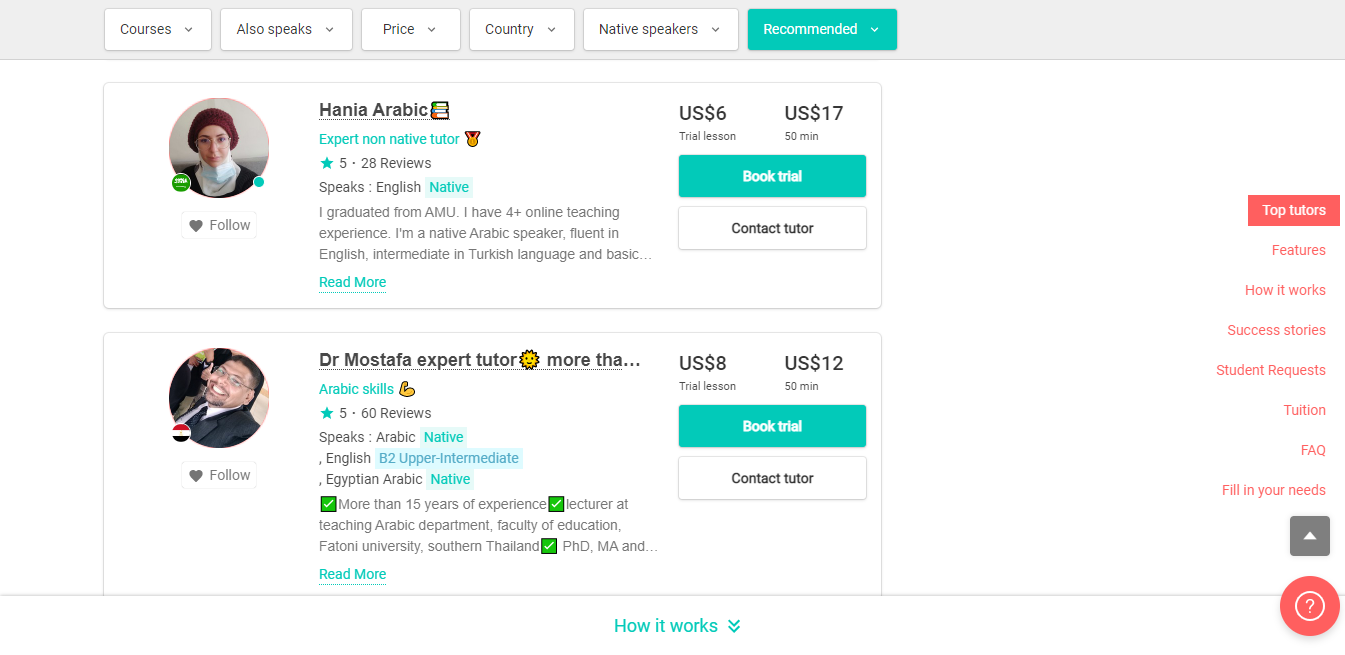Click the red help question mark icon
This screenshot has width=1345, height=655.
coord(1309,606)
